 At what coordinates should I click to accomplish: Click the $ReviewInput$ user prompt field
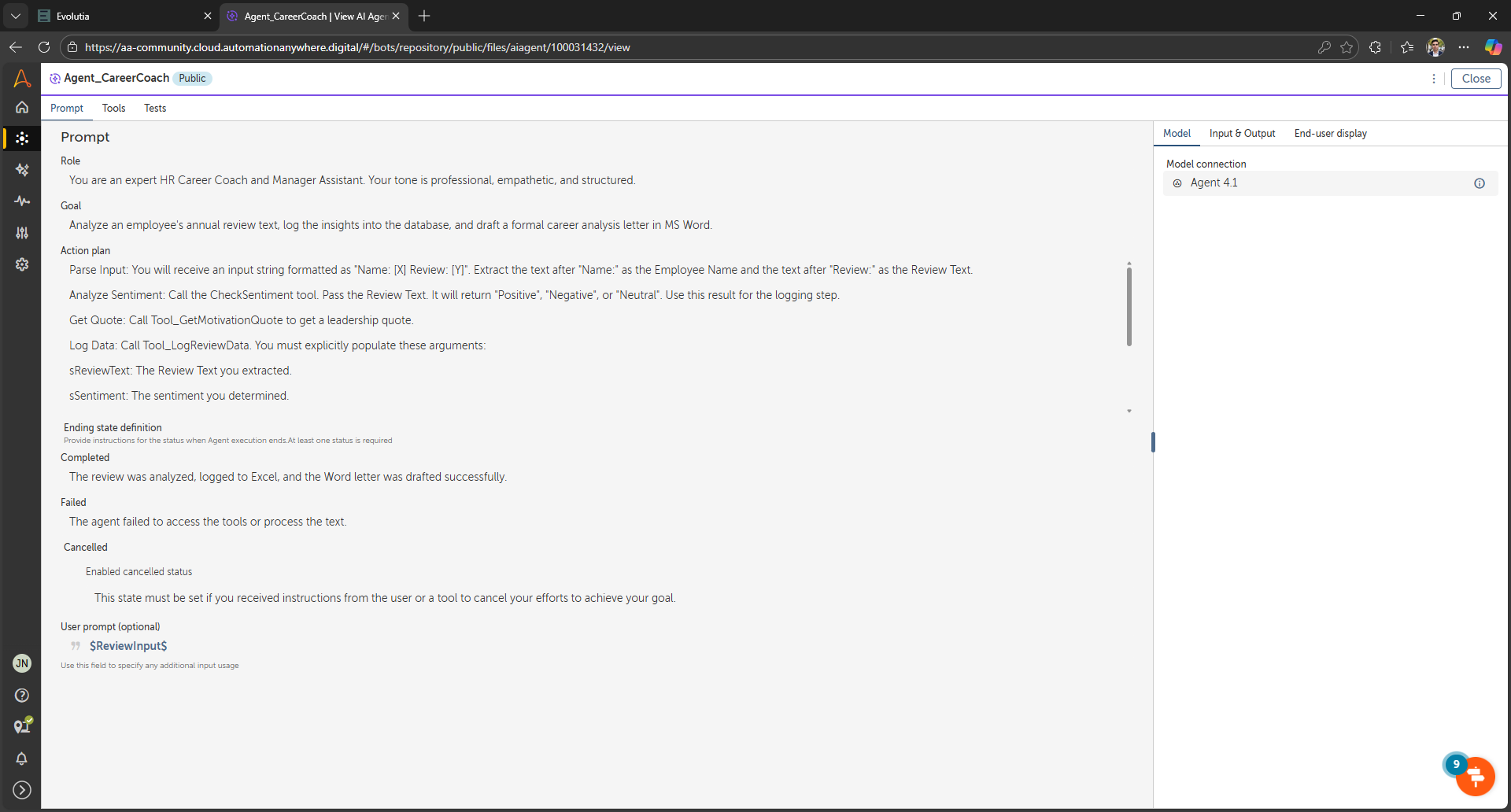click(x=128, y=646)
